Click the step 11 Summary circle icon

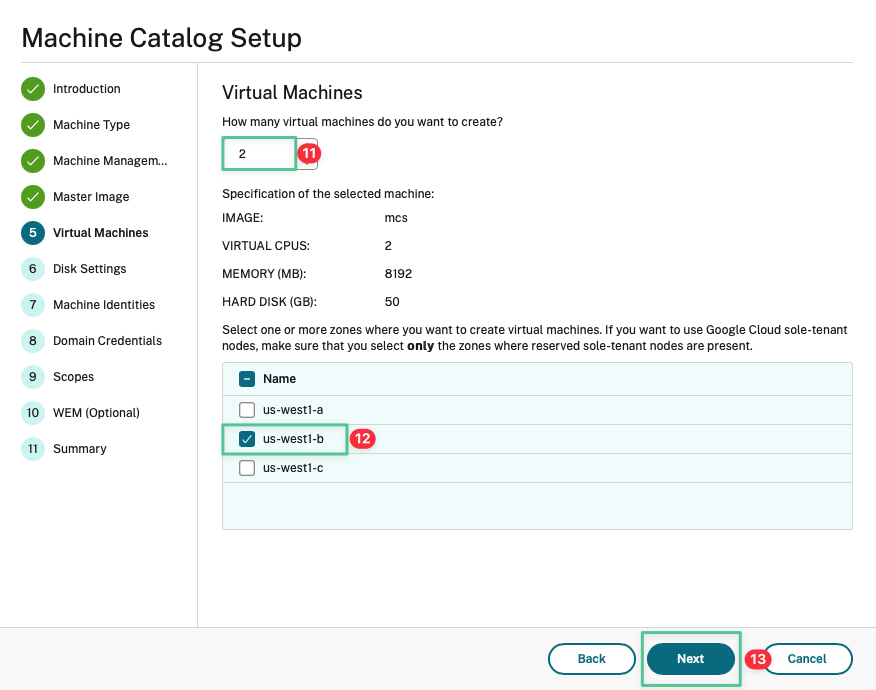click(x=33, y=449)
